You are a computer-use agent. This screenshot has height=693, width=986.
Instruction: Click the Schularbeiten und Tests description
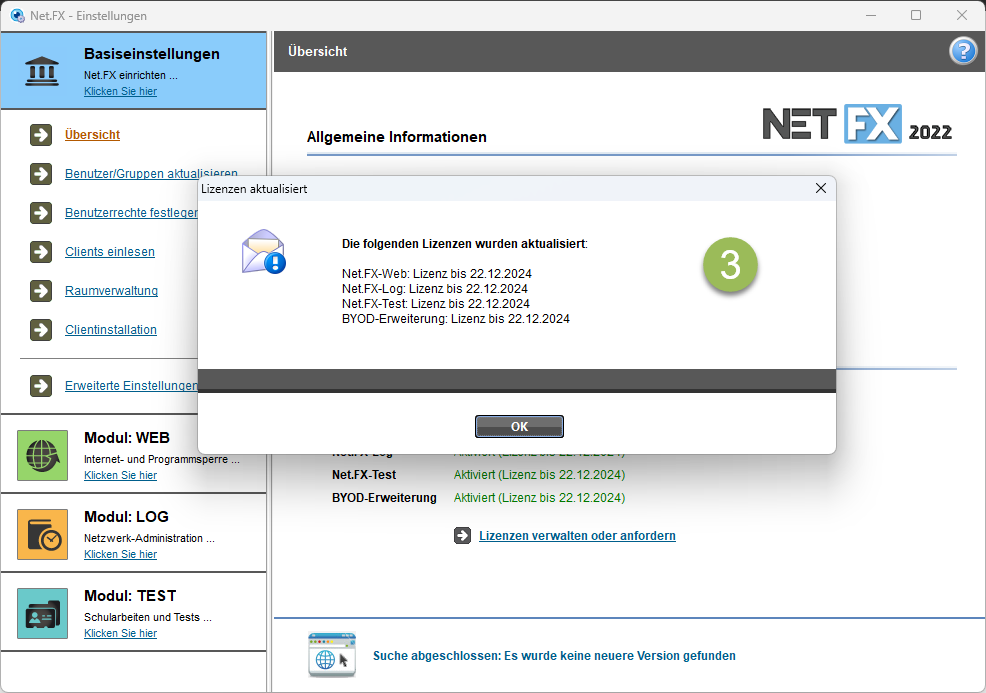(148, 617)
